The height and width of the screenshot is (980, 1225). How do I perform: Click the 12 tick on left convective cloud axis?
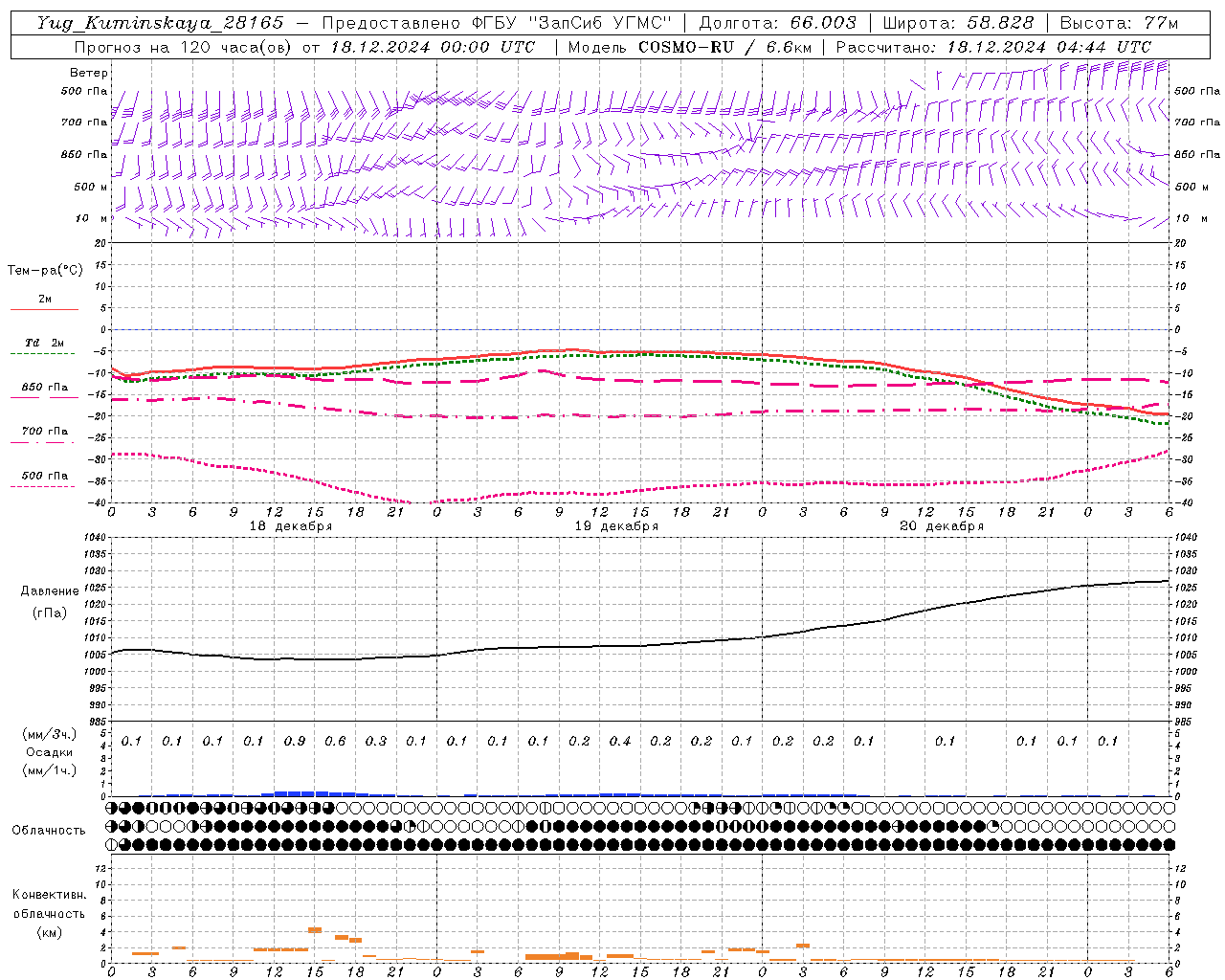[x=100, y=868]
